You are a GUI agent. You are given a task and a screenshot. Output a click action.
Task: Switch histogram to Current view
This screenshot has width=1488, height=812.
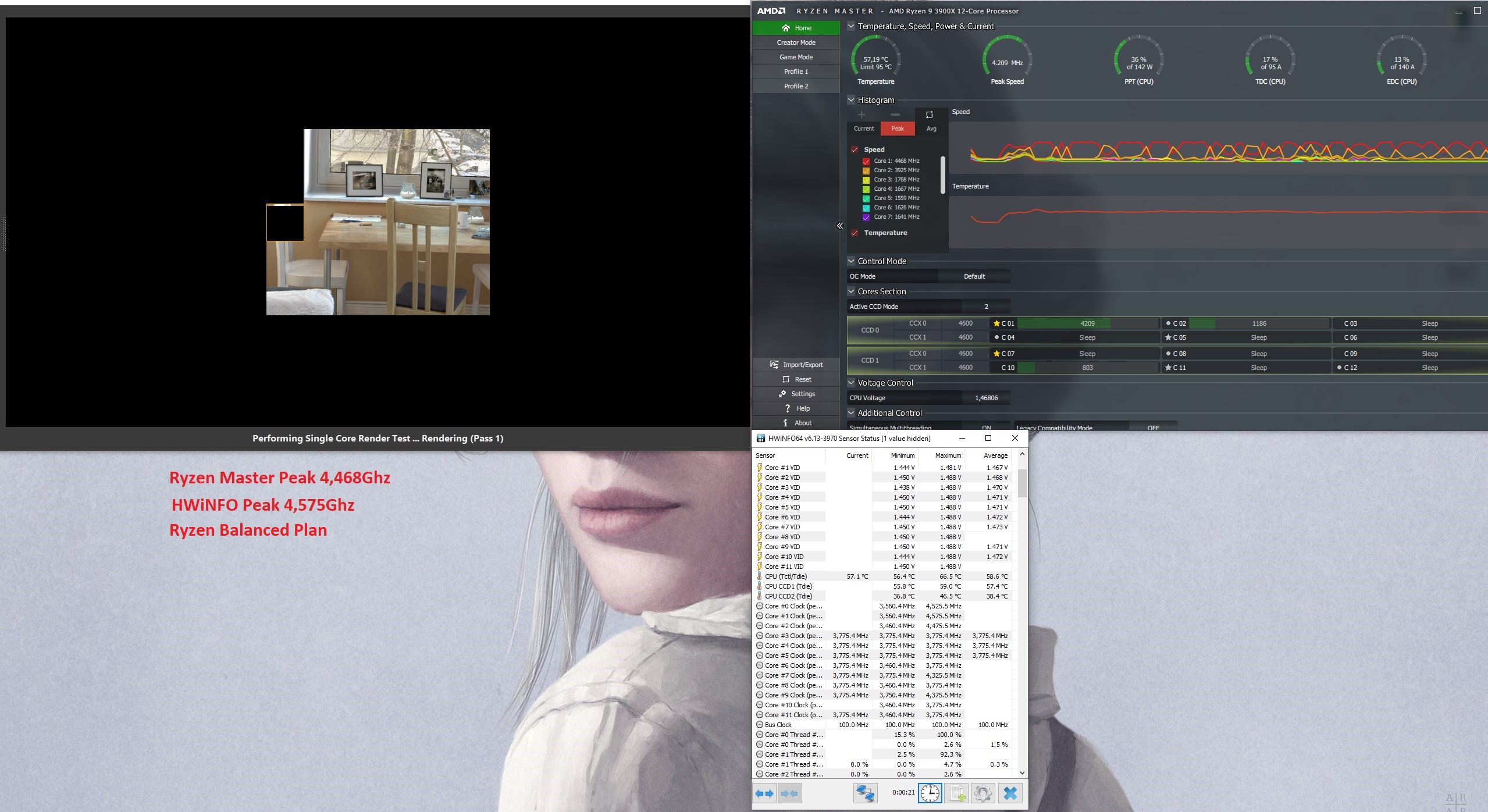863,128
